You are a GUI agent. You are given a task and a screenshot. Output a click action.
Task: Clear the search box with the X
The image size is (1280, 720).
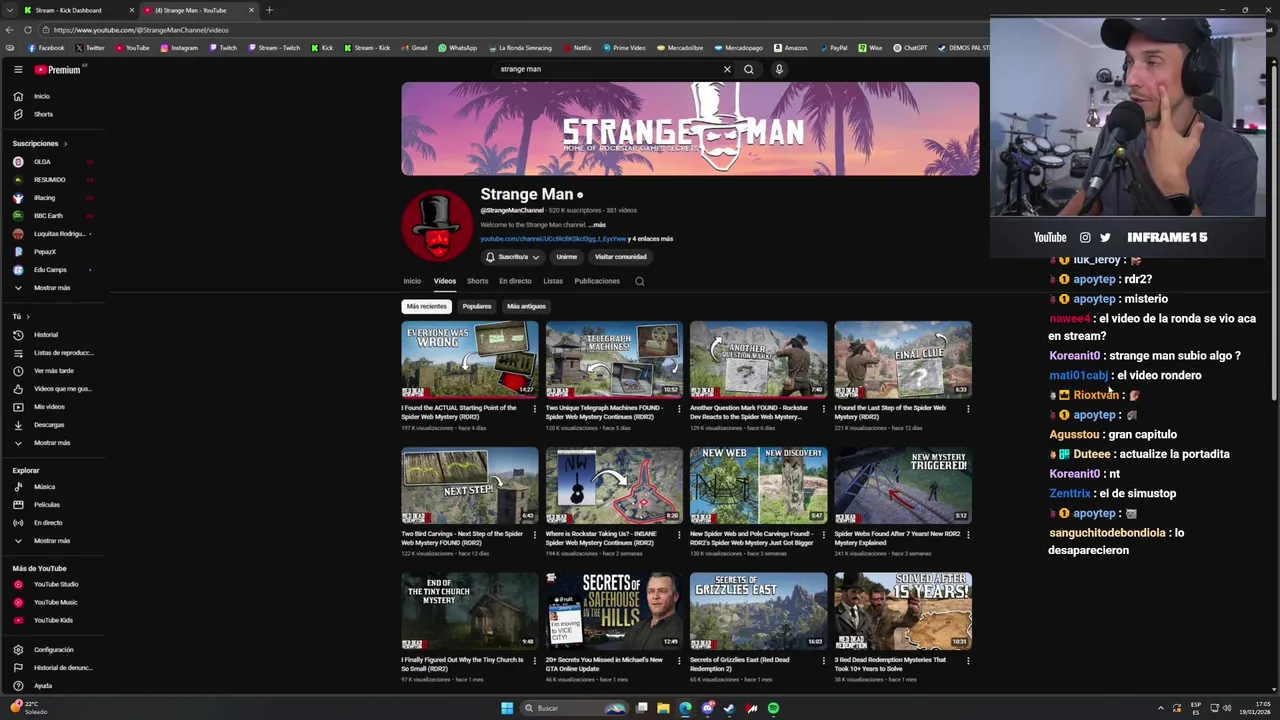click(x=727, y=69)
